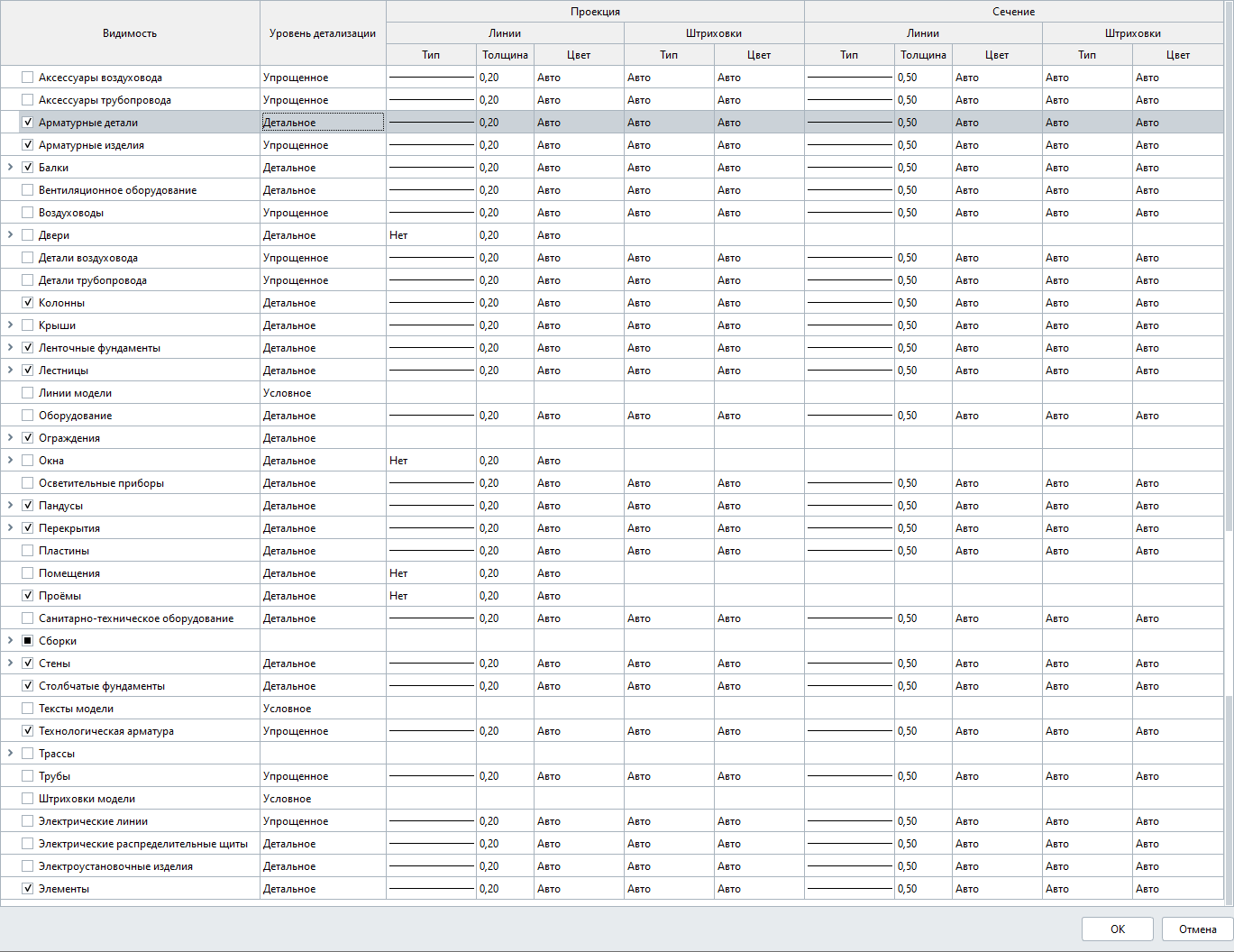Uncheck the Элементы visibility checkbox
1234x952 pixels.
point(27,889)
